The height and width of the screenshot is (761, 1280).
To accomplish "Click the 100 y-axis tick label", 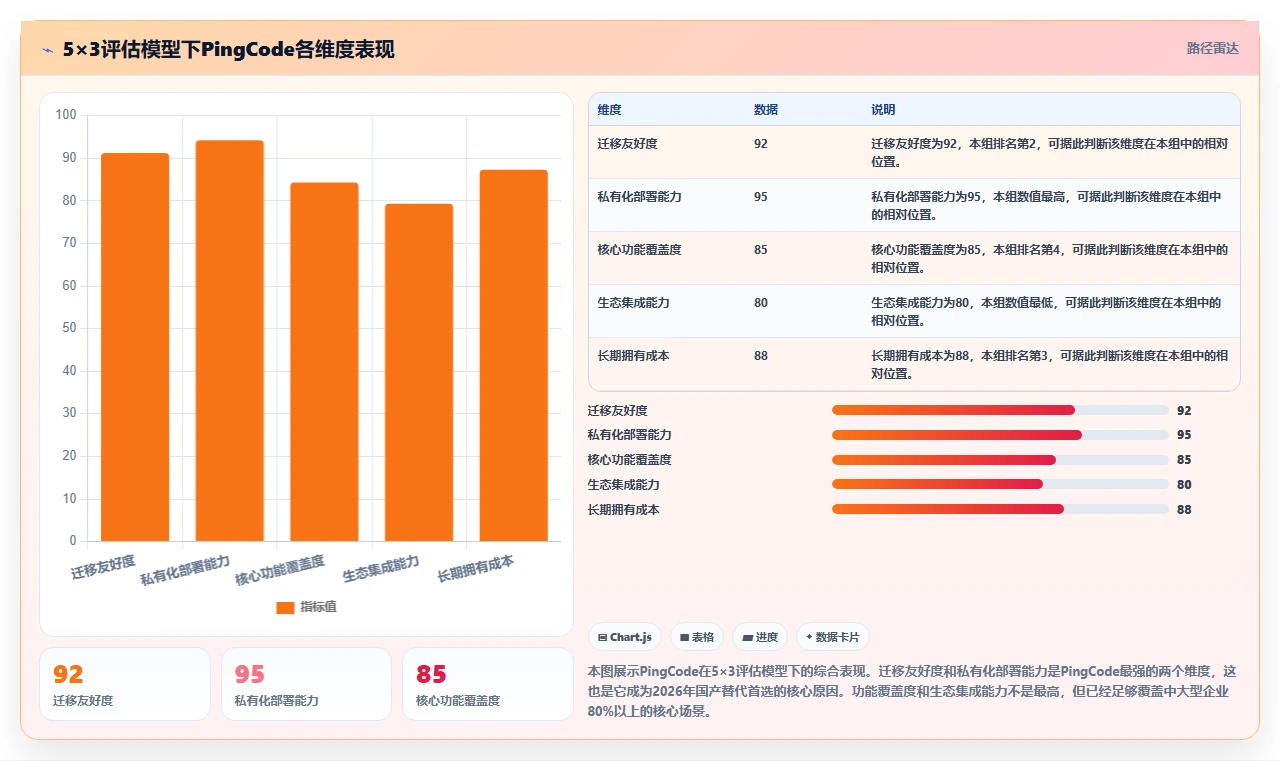I will point(66,115).
